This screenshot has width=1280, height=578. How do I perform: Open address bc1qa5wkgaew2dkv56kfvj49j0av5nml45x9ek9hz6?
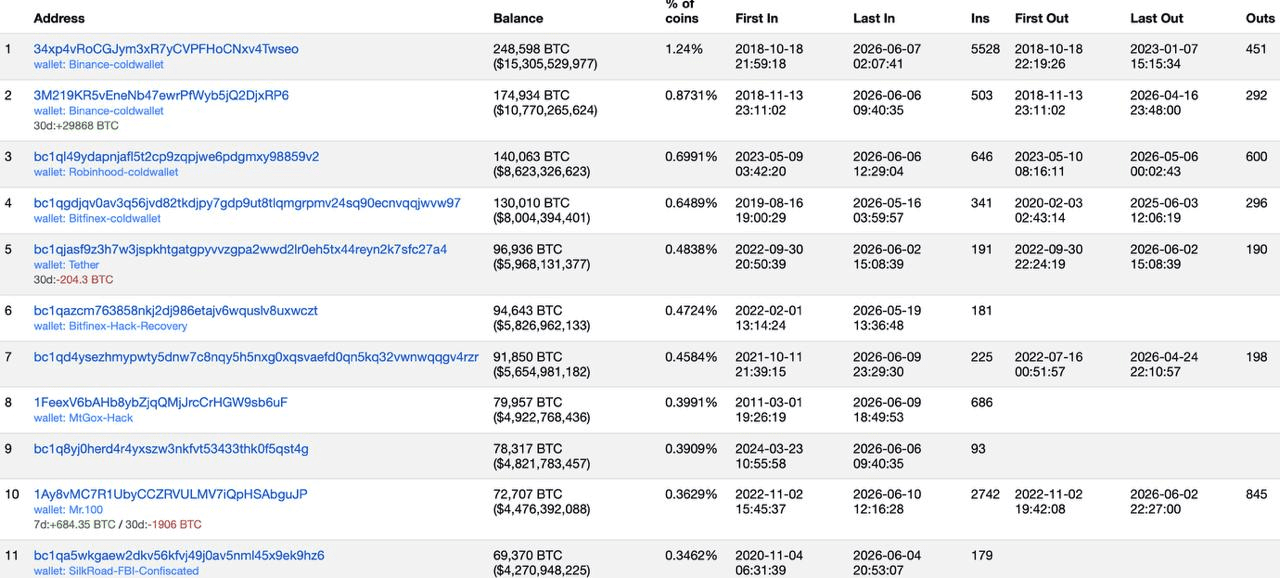point(179,556)
